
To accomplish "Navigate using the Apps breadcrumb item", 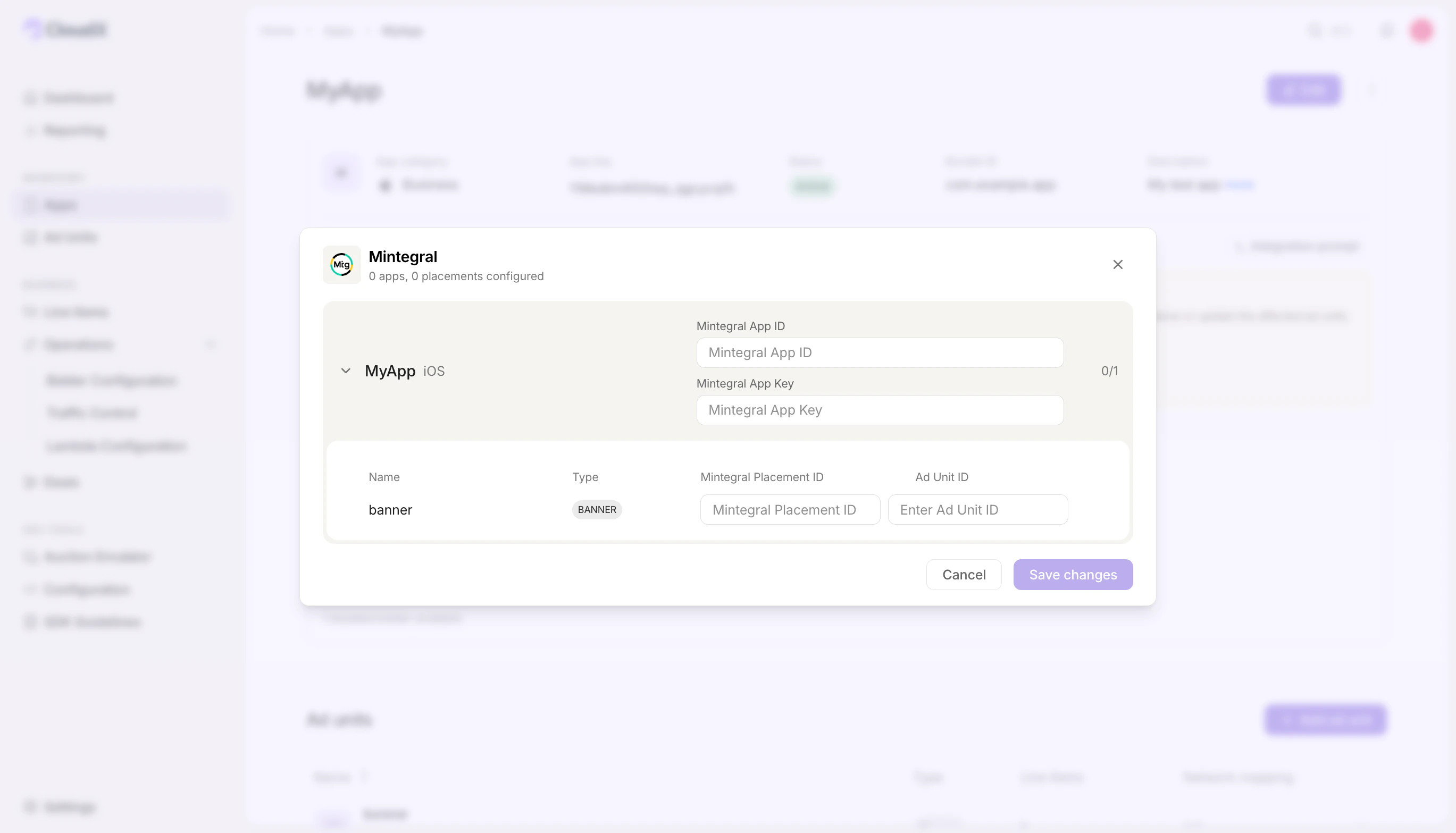I will coord(338,31).
